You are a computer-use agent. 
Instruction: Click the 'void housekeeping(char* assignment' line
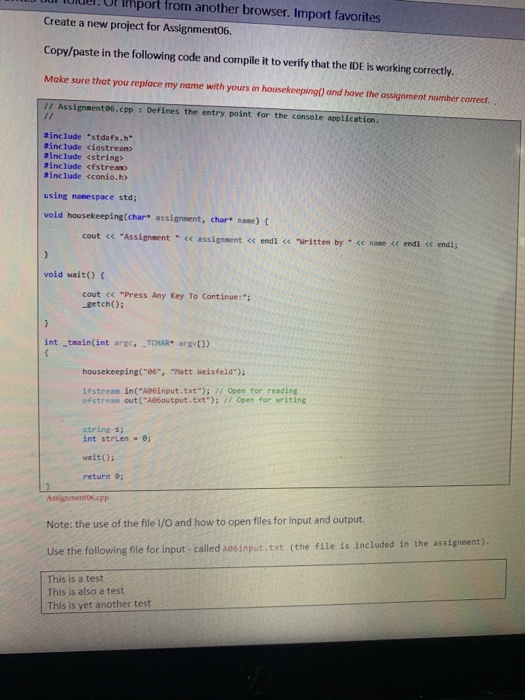tap(156, 218)
